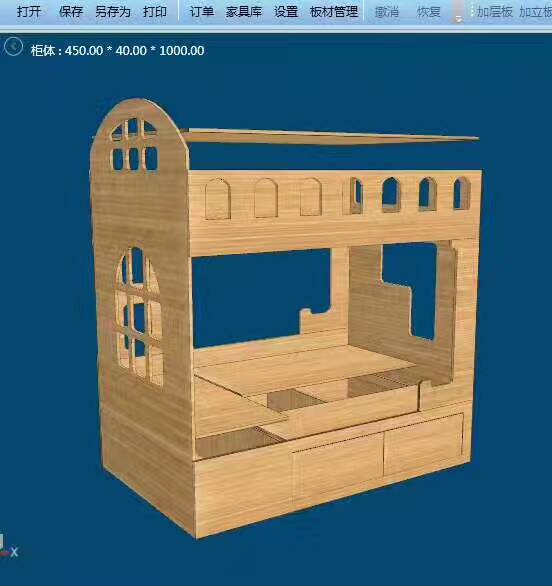Click the circular back arrow icon
Image resolution: width=552 pixels, height=586 pixels.
(x=13, y=47)
